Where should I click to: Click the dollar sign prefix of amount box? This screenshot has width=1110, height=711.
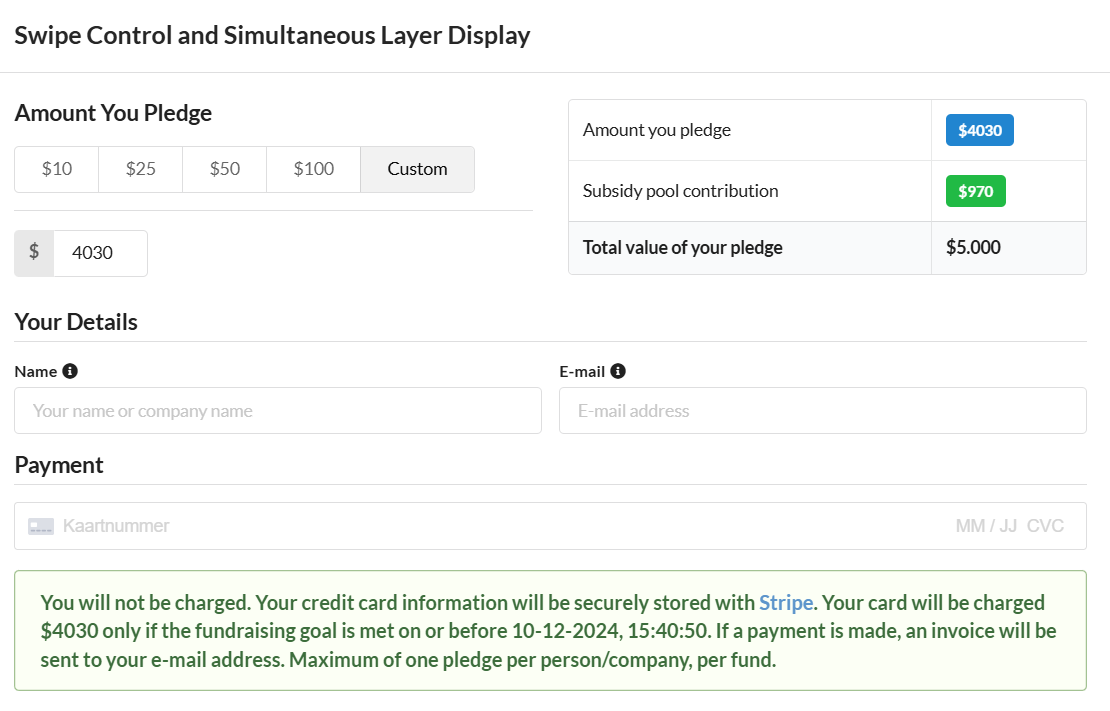click(x=34, y=253)
